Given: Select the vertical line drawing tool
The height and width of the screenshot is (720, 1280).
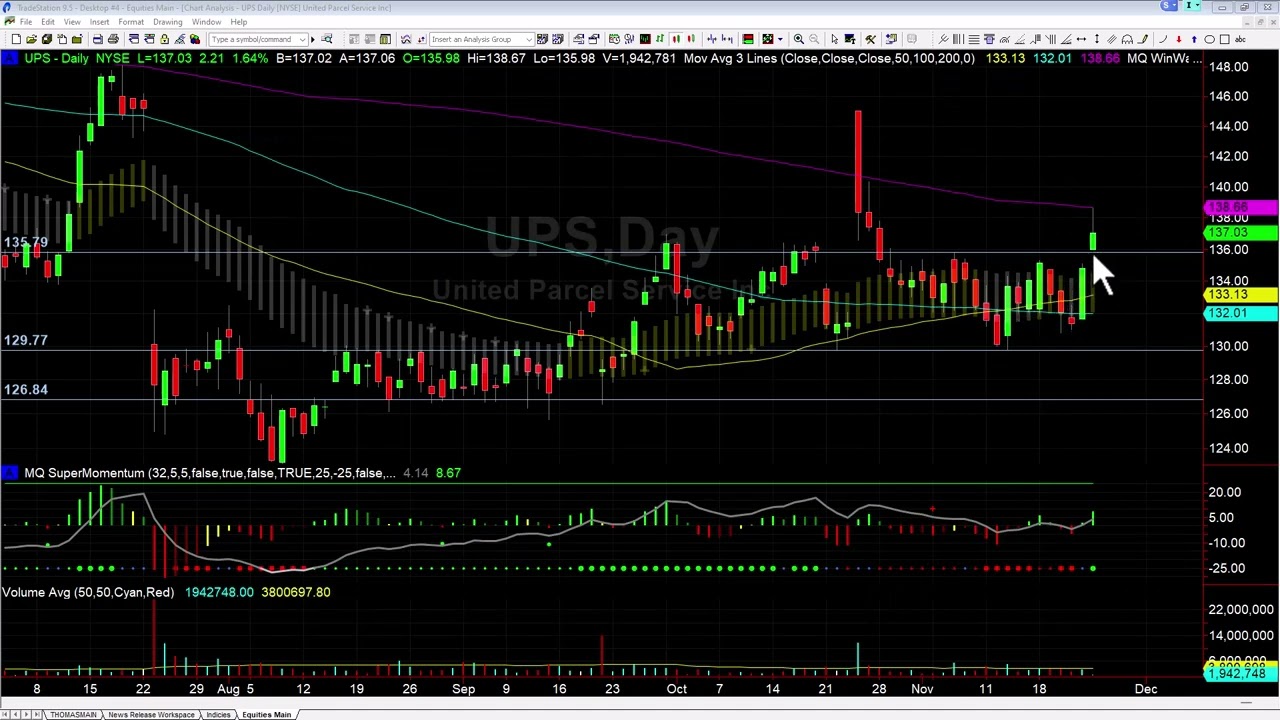Looking at the screenshot, I should [x=1096, y=39].
